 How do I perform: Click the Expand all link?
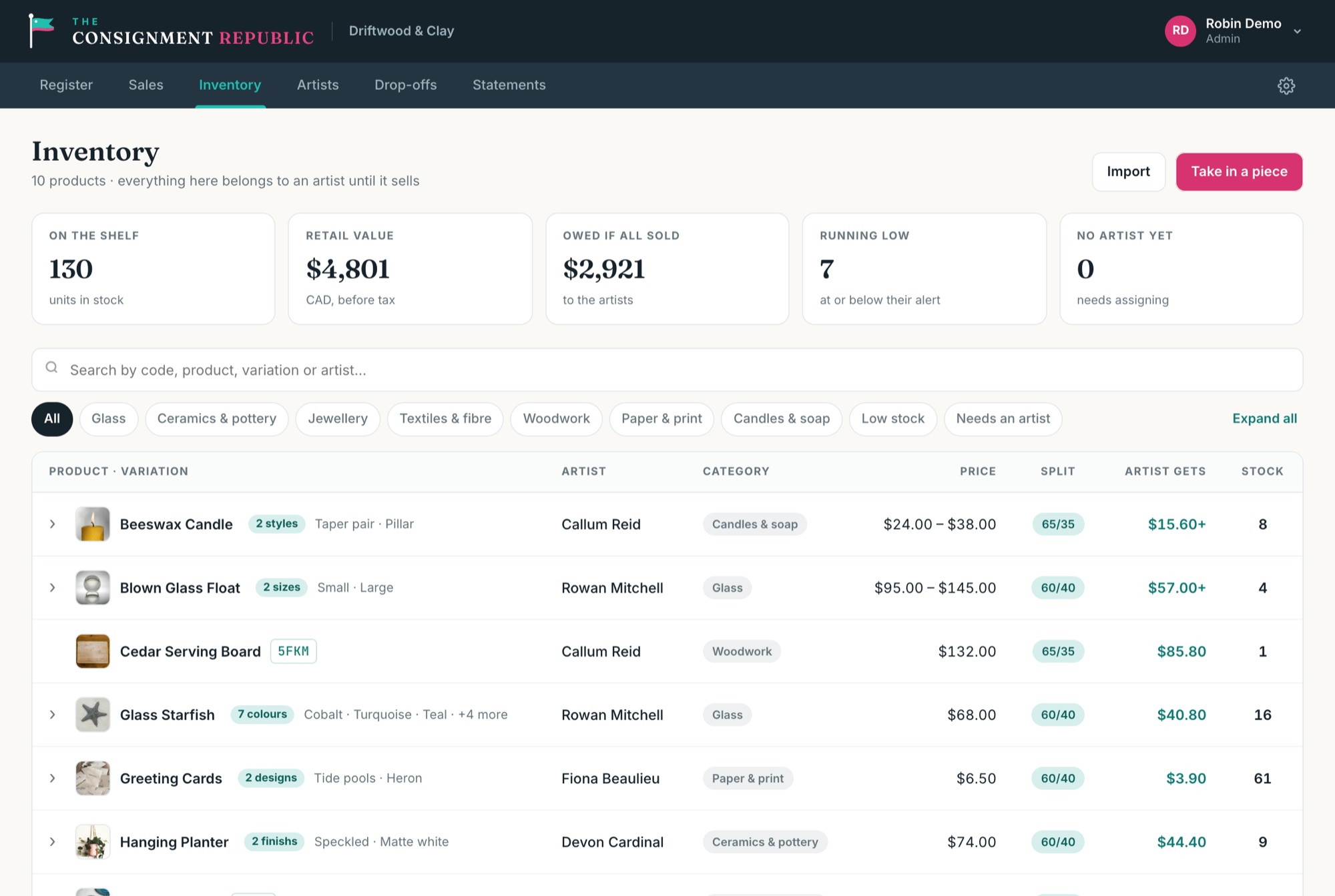(x=1264, y=418)
